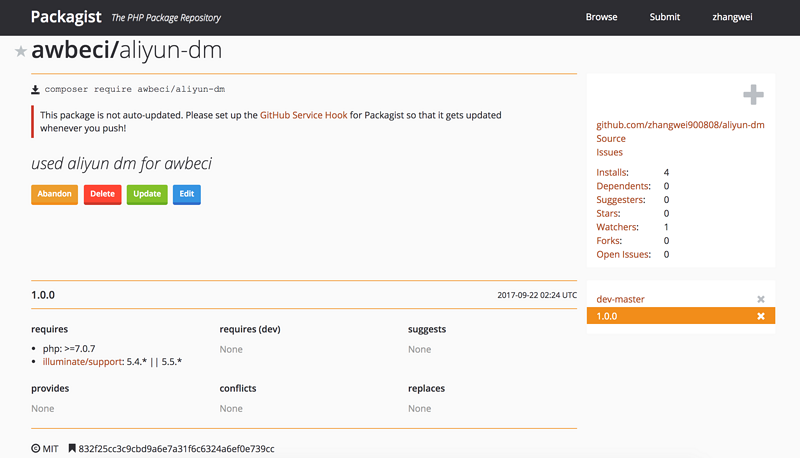Click the download icon beside composer command
This screenshot has width=800, height=458.
click(35, 90)
